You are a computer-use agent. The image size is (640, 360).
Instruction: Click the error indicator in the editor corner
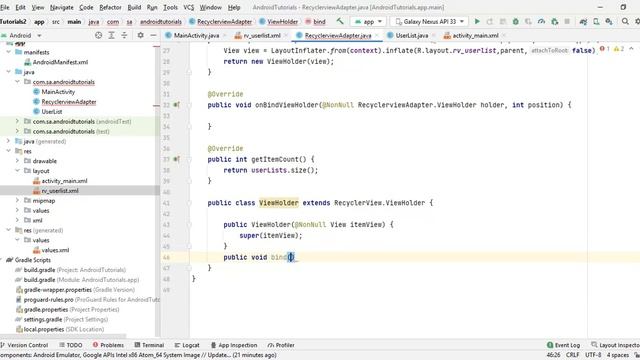click(x=604, y=49)
